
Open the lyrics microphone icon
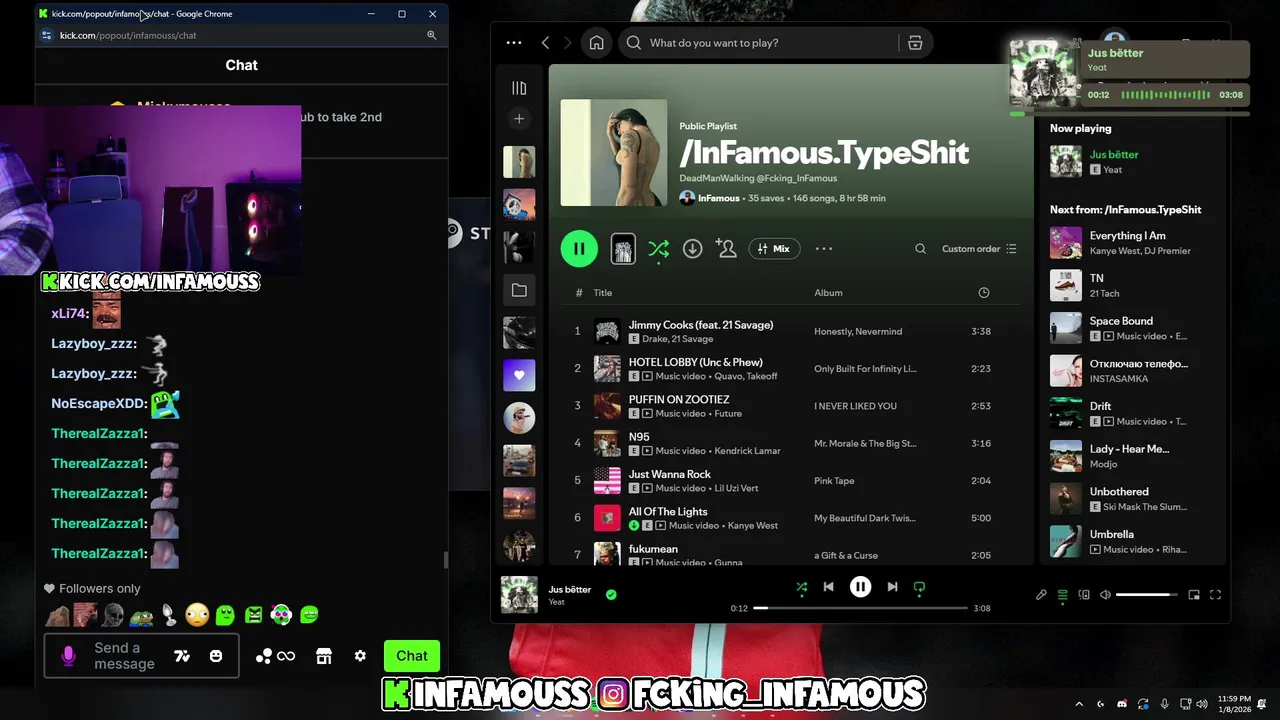coord(1041,595)
